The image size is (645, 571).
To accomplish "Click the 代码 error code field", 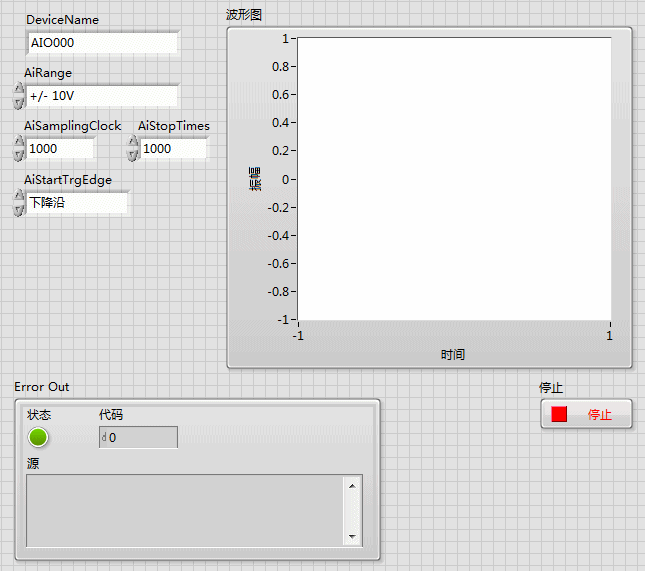I will (143, 438).
